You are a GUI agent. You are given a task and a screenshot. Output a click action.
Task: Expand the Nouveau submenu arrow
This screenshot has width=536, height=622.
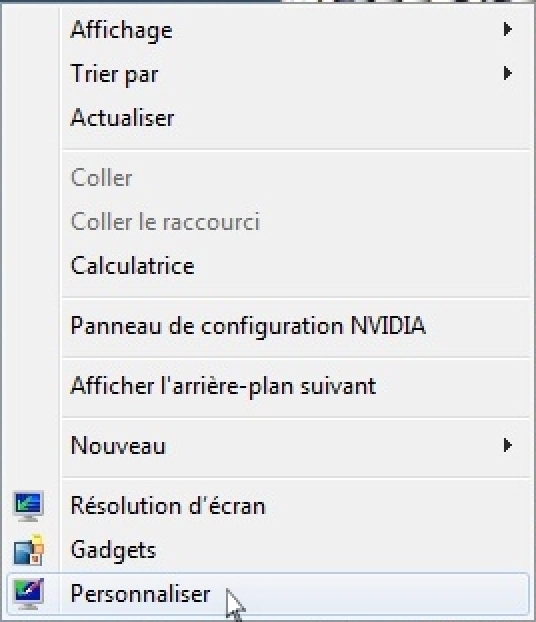(x=507, y=445)
